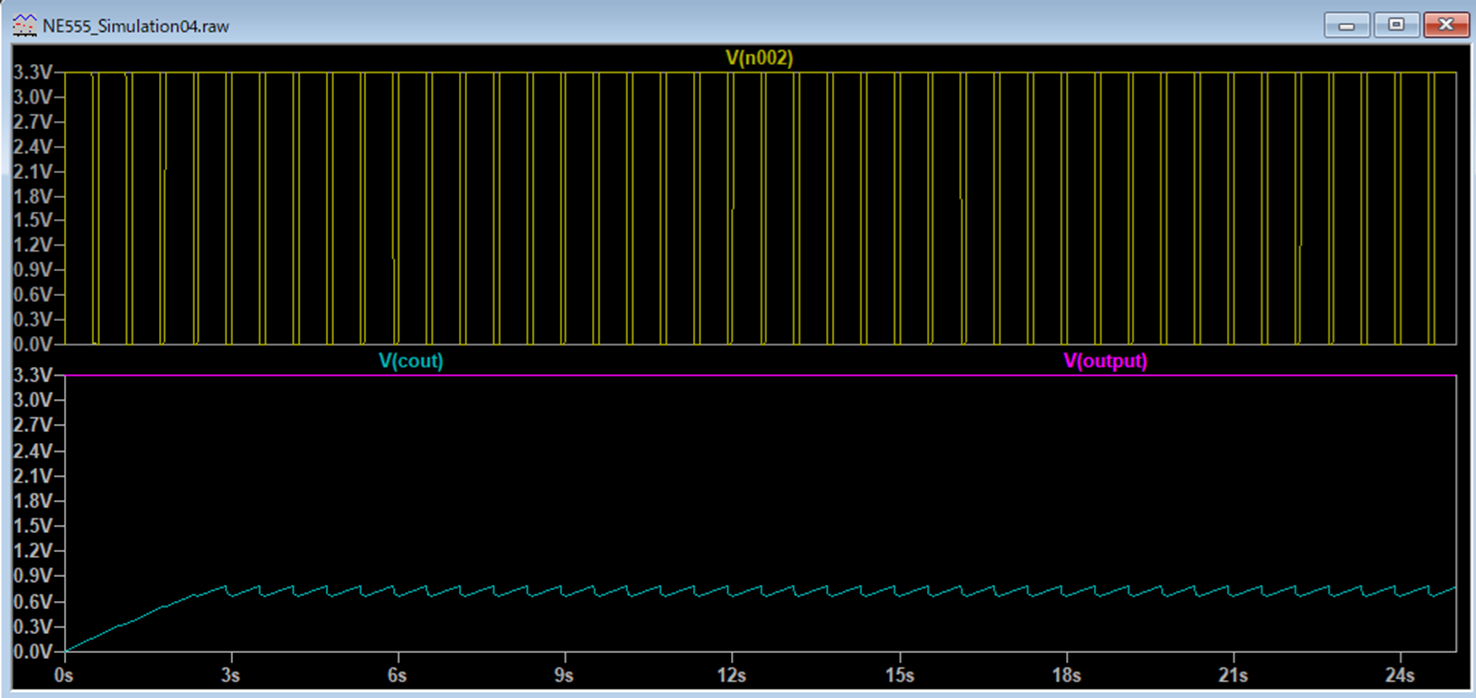Minimize the NE555_Simulation04.raw window
Image resolution: width=1476 pixels, height=698 pixels.
click(1346, 25)
